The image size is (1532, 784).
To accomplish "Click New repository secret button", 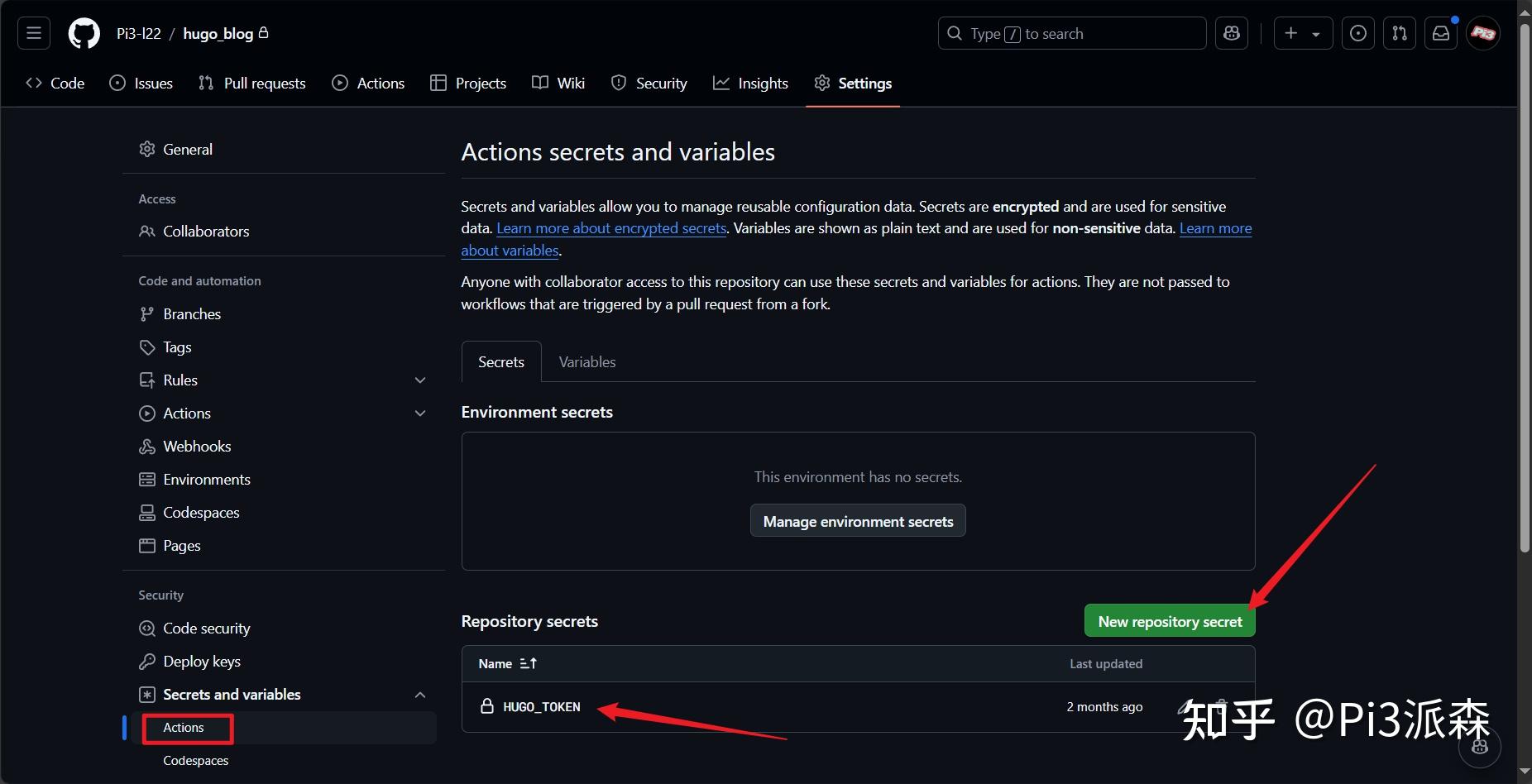I will click(x=1169, y=621).
